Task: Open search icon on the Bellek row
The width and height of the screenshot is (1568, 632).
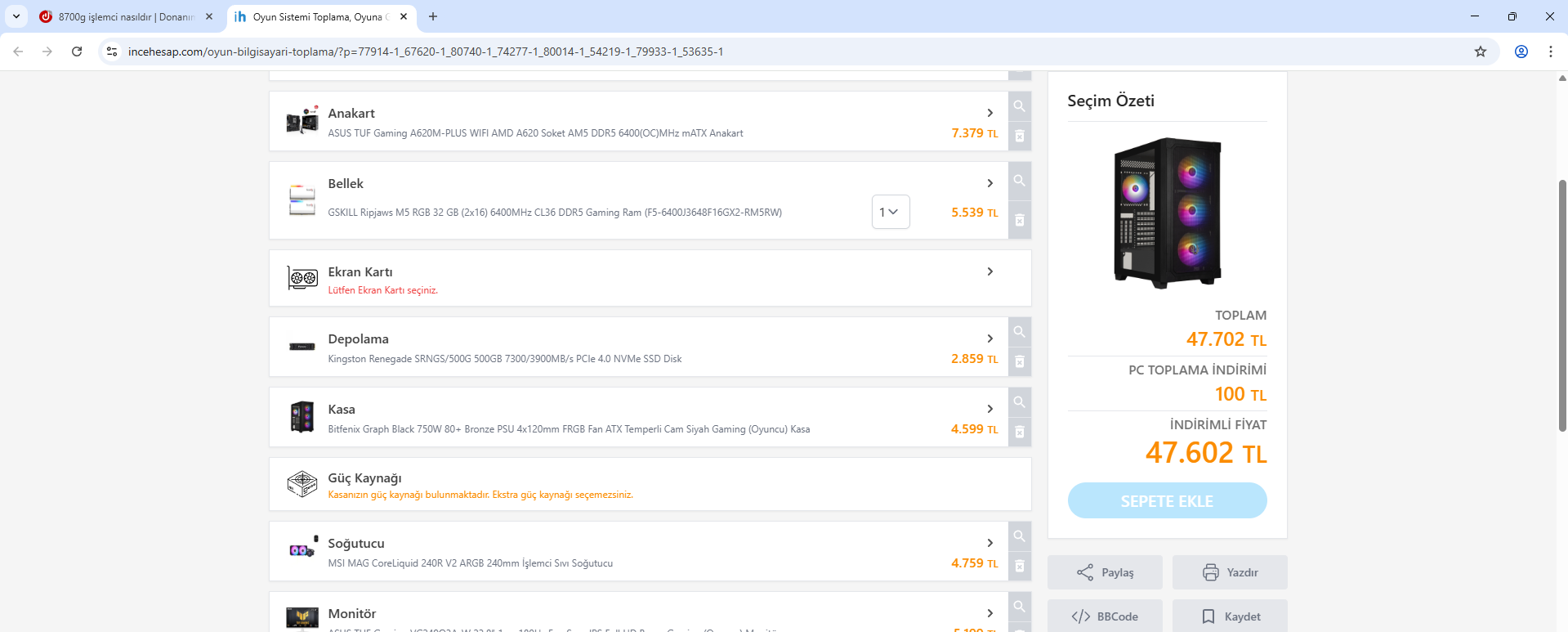Action: [x=1020, y=181]
